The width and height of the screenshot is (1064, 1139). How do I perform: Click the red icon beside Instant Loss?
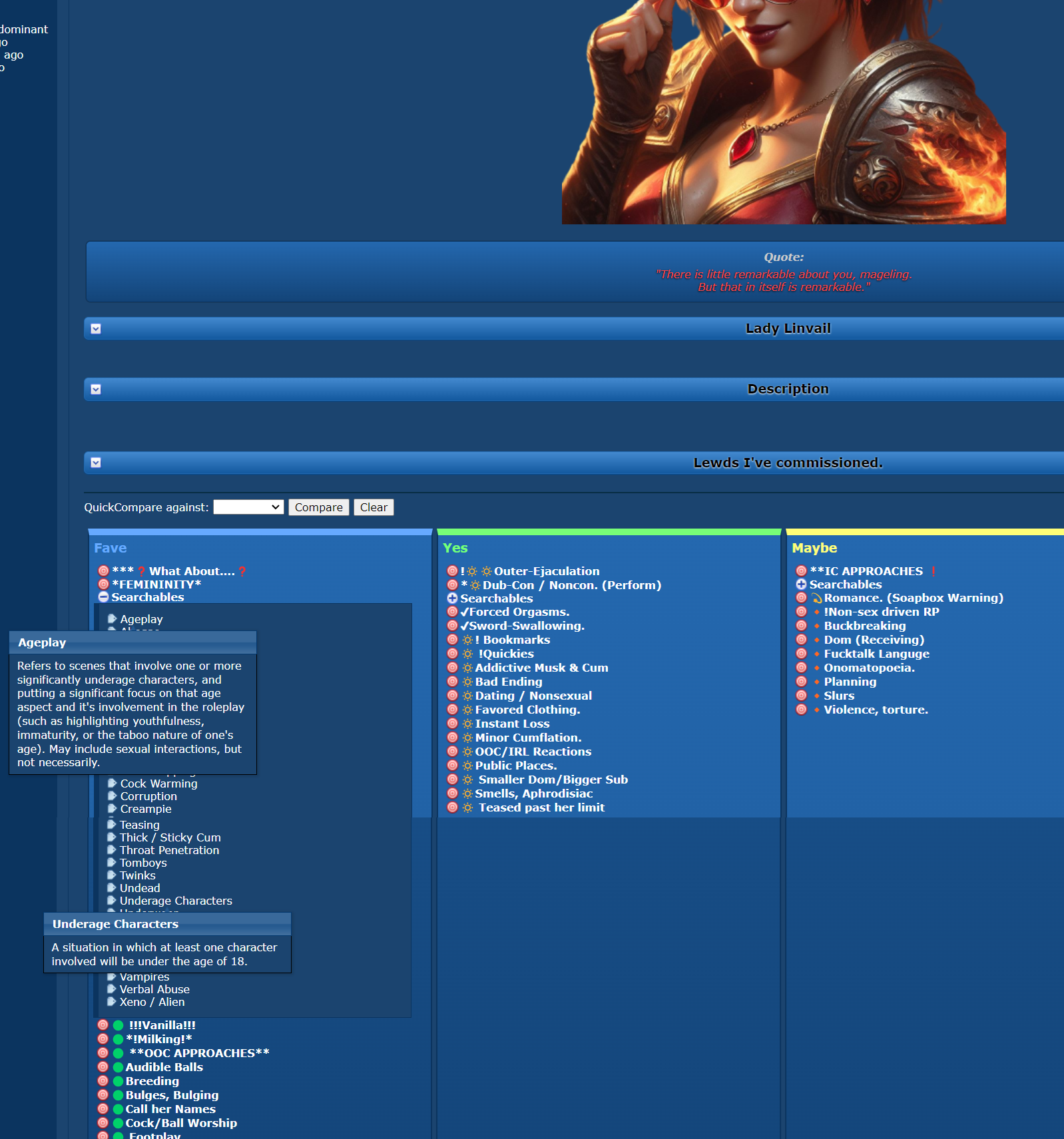[x=452, y=724]
